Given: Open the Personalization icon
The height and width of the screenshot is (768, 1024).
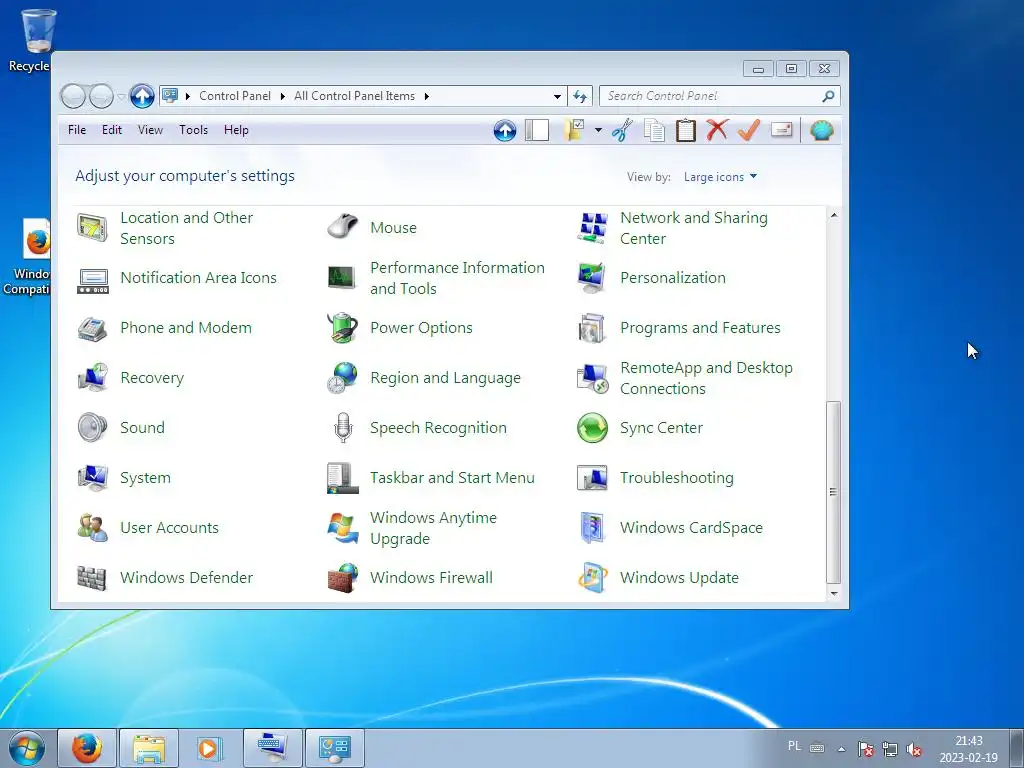Looking at the screenshot, I should [x=592, y=278].
